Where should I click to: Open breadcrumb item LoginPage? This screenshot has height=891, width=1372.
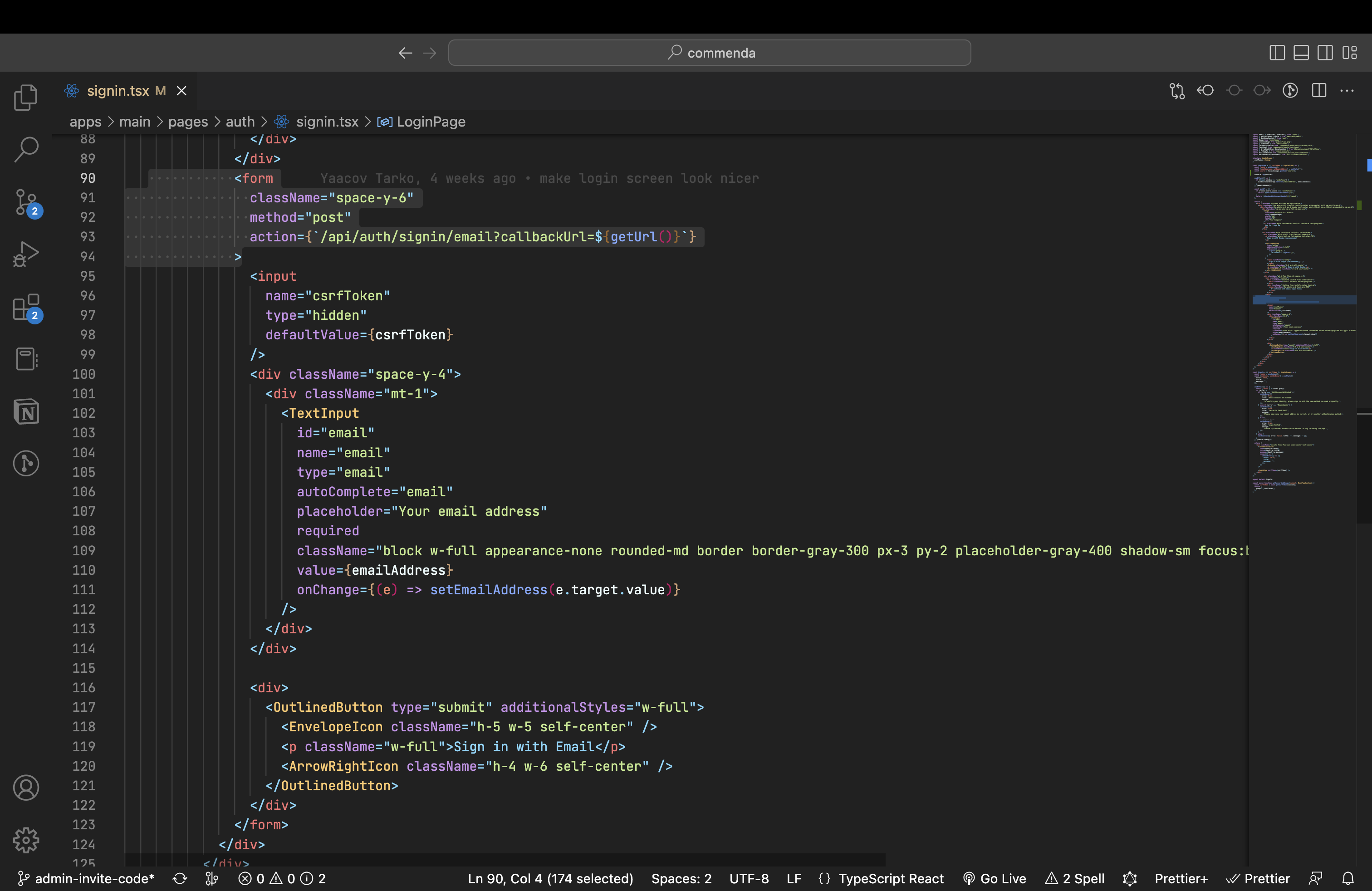point(431,122)
